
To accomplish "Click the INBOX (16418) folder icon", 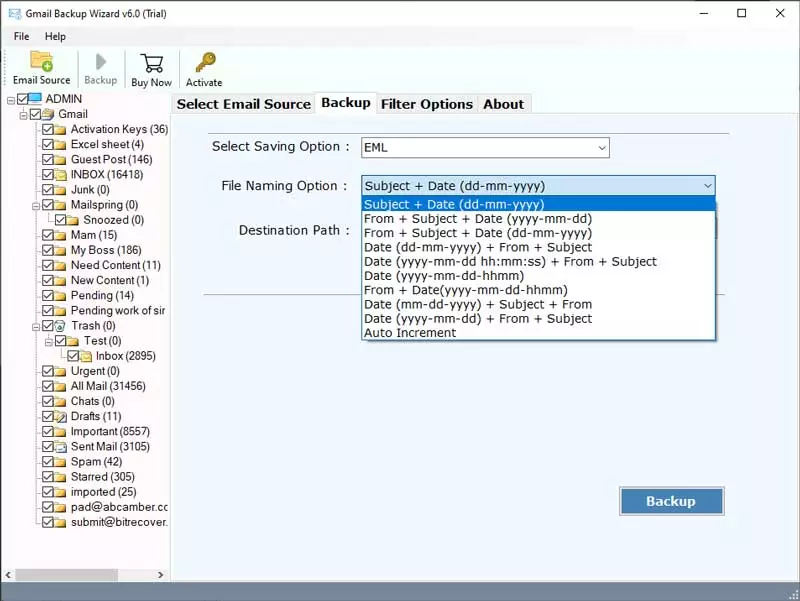I will tap(60, 174).
